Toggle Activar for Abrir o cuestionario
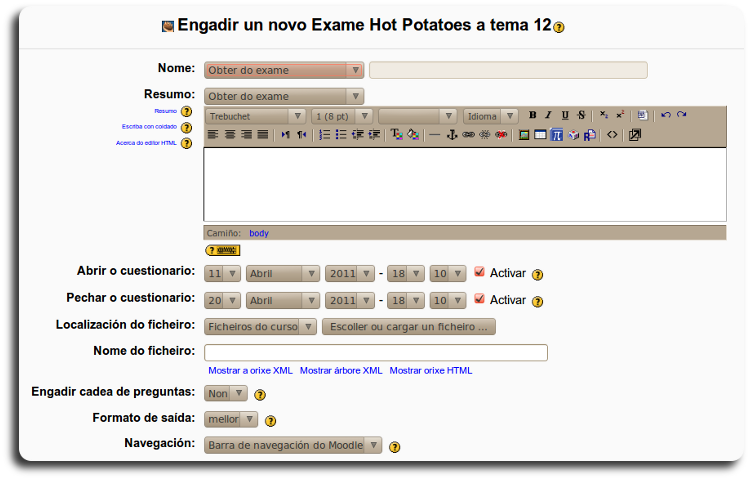Viewport: 750px width, 480px height. [479, 272]
